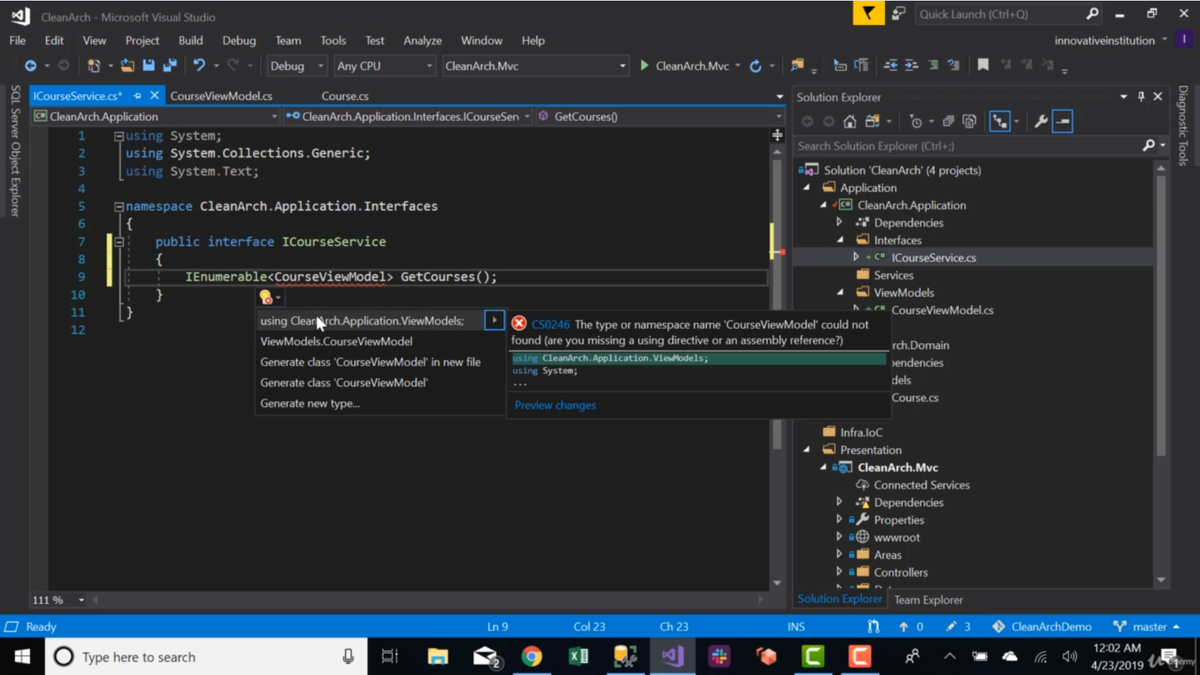Viewport: 1200px width, 675px height.
Task: Click the CleanArchDemo repository in status bar
Action: (1042, 627)
